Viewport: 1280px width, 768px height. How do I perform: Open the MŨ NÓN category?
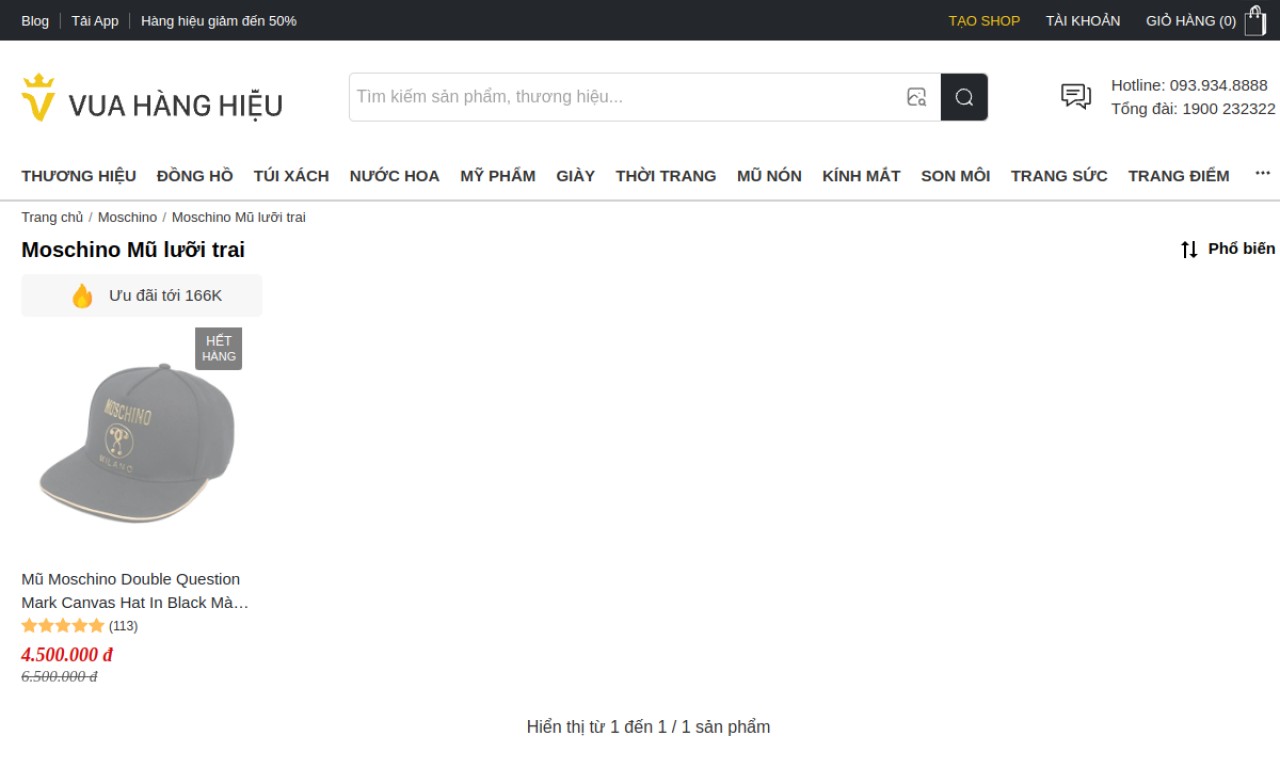click(x=769, y=176)
